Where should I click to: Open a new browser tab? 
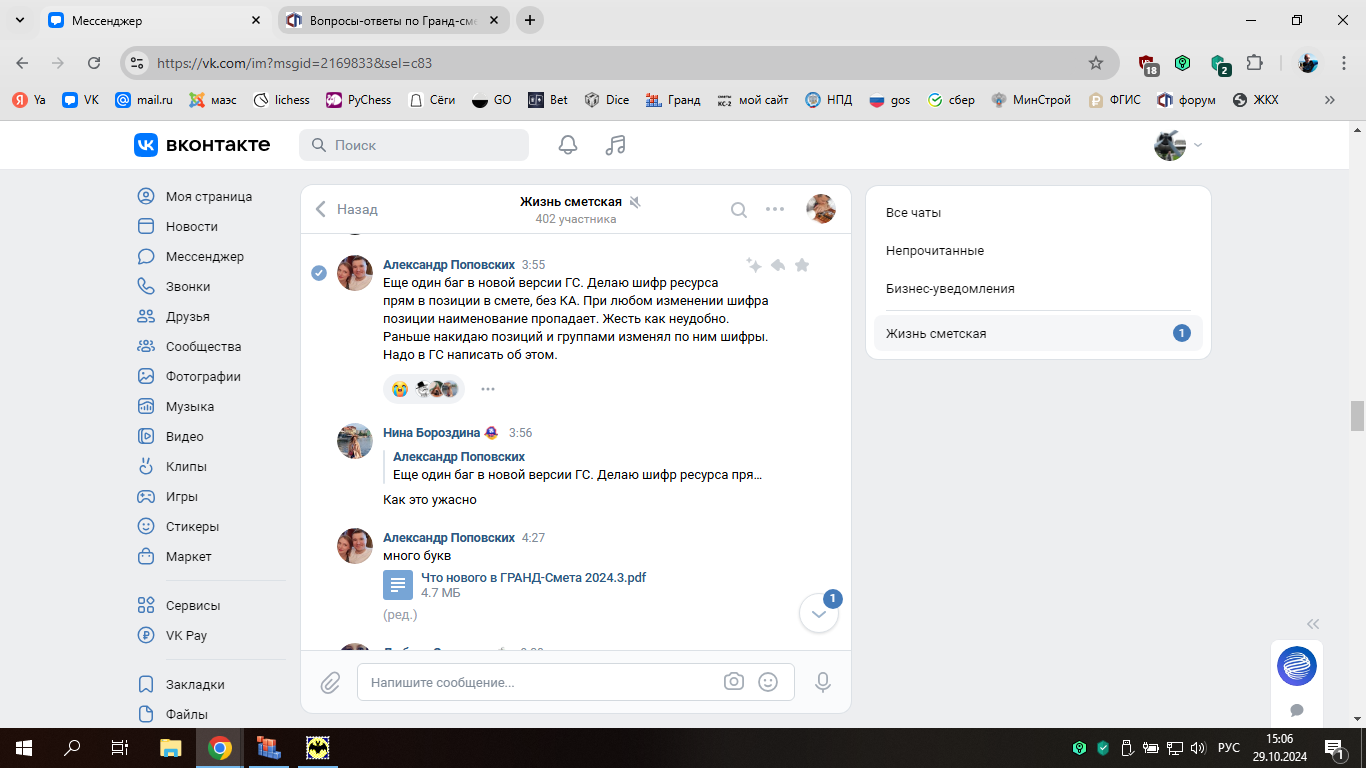pos(530,20)
